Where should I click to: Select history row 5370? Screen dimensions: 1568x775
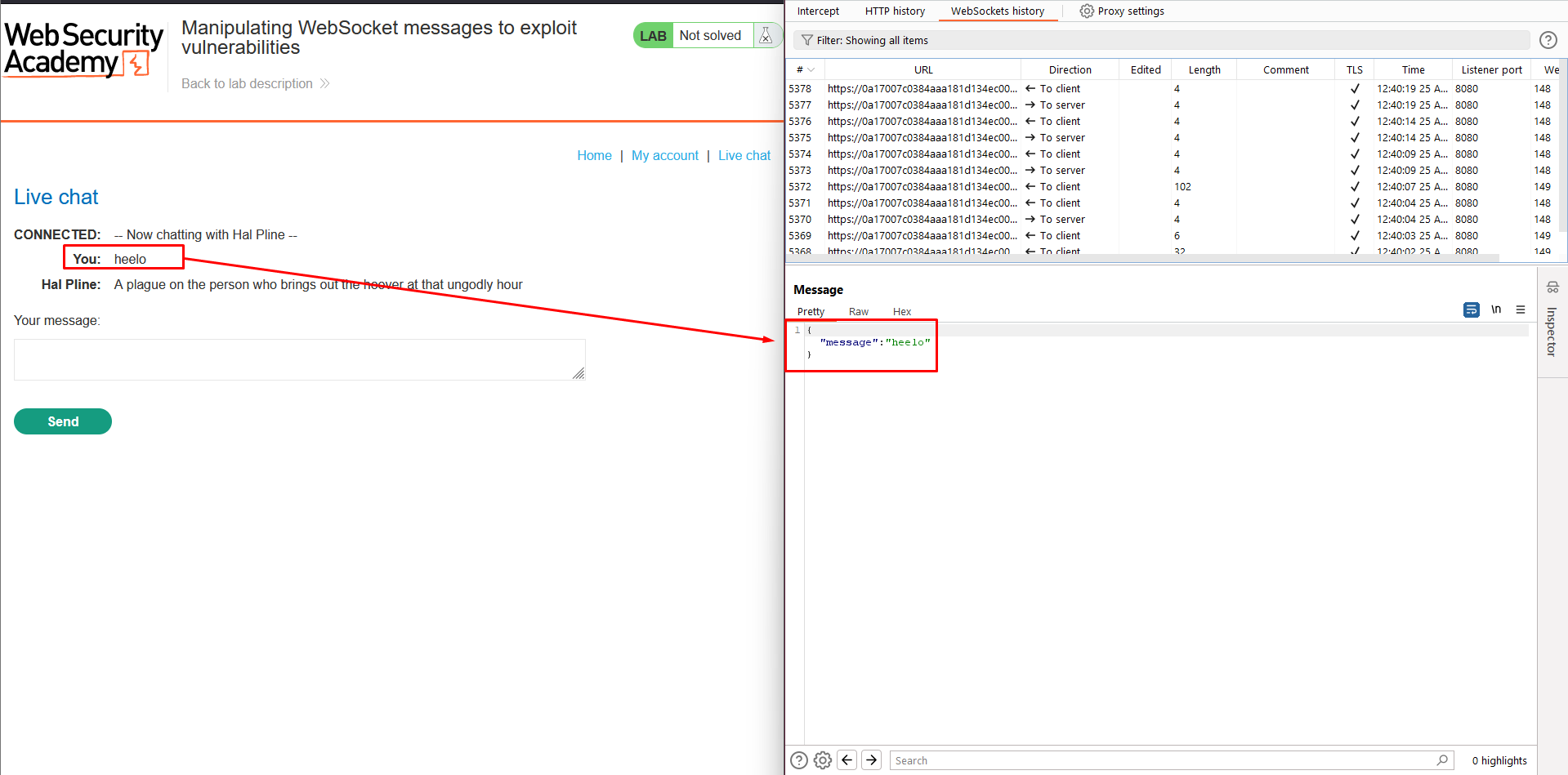tap(1173, 219)
